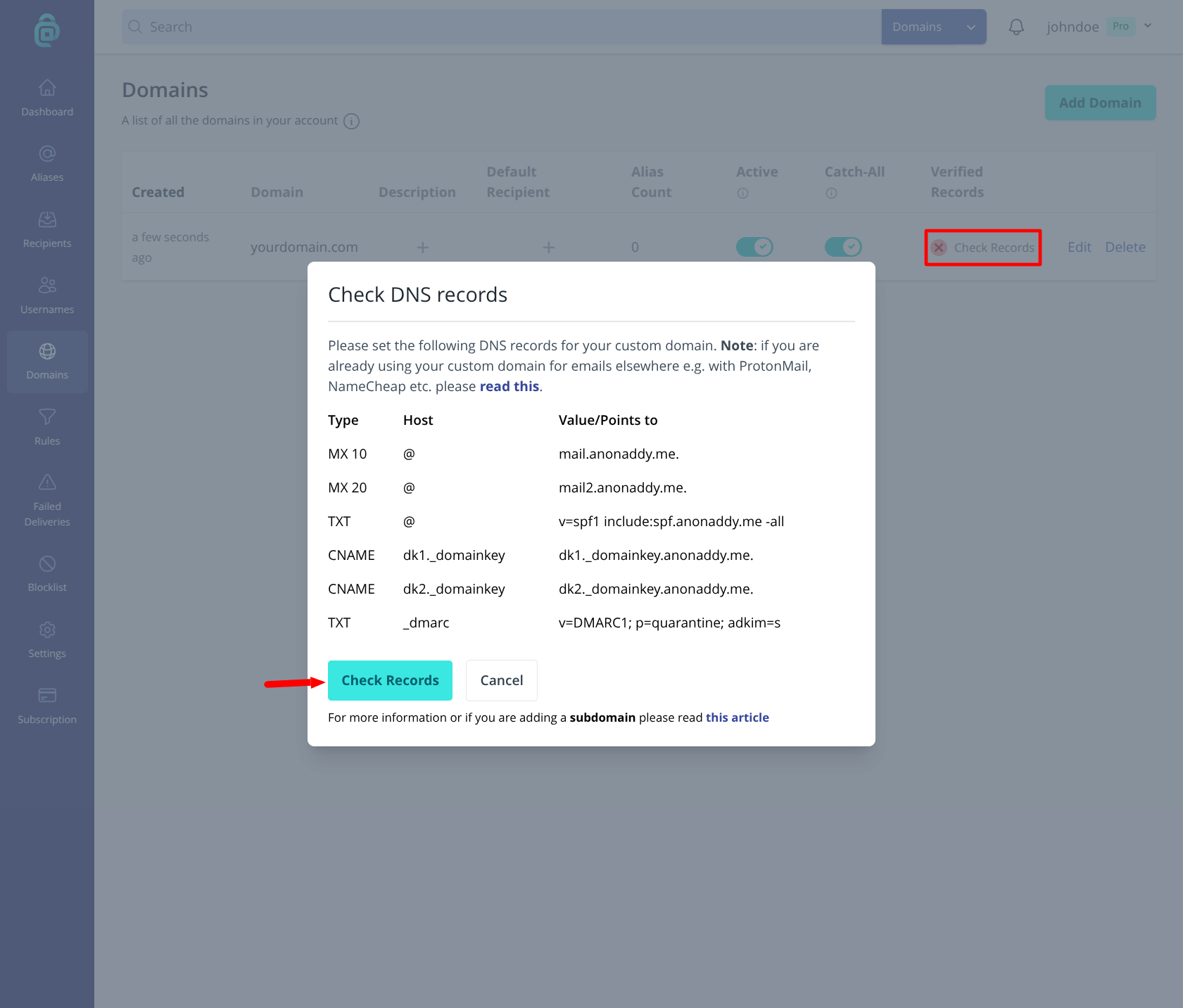
Task: Select the dk2._domainkey host entry
Action: [454, 589]
